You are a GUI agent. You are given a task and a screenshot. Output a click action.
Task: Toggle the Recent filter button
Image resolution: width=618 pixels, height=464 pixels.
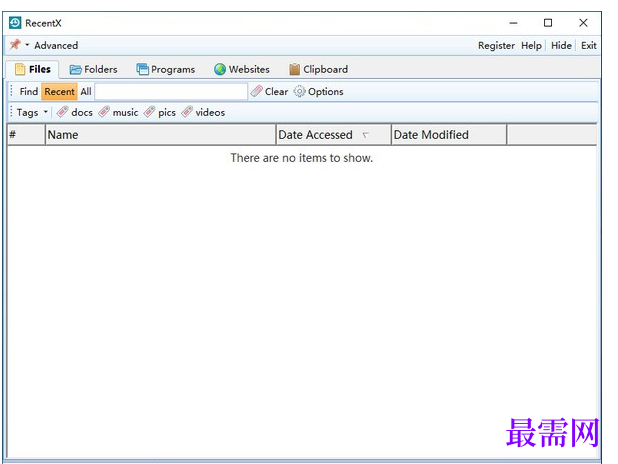point(60,91)
